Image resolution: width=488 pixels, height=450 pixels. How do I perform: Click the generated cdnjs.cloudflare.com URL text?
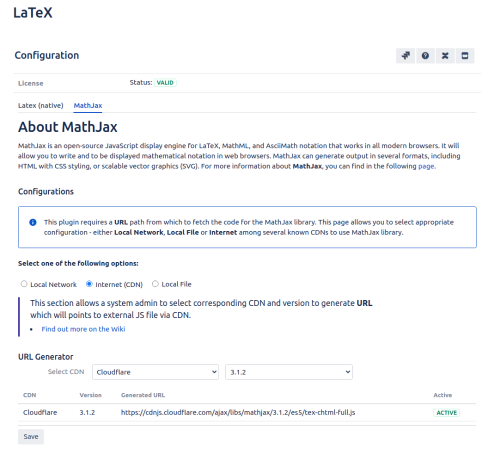click(x=238, y=413)
